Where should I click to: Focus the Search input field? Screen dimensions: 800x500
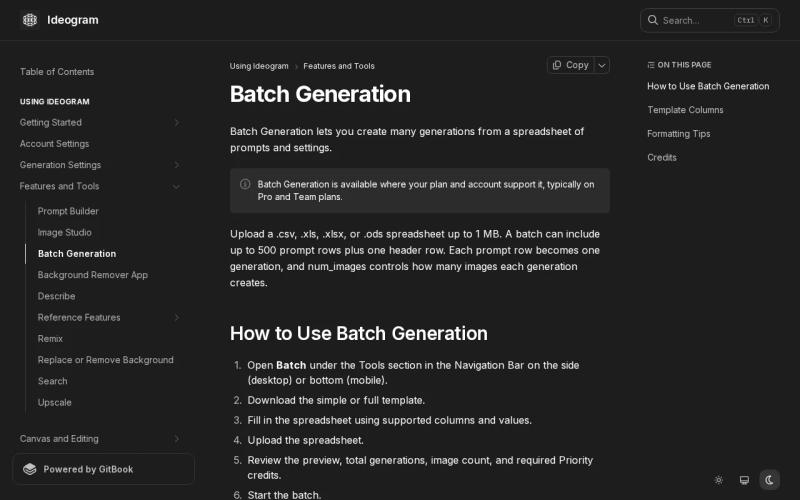[x=710, y=20]
